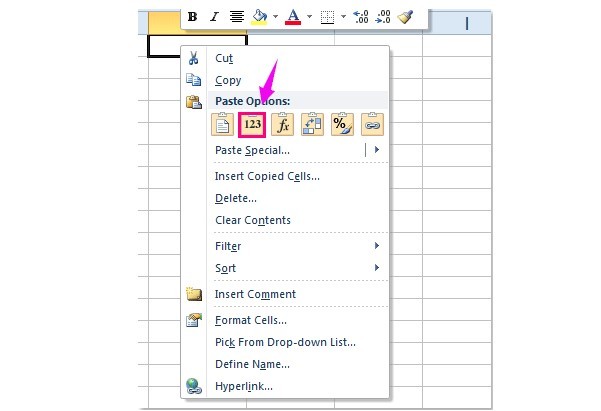The image size is (601, 411).
Task: Select Copy from the context menu
Action: [228, 80]
